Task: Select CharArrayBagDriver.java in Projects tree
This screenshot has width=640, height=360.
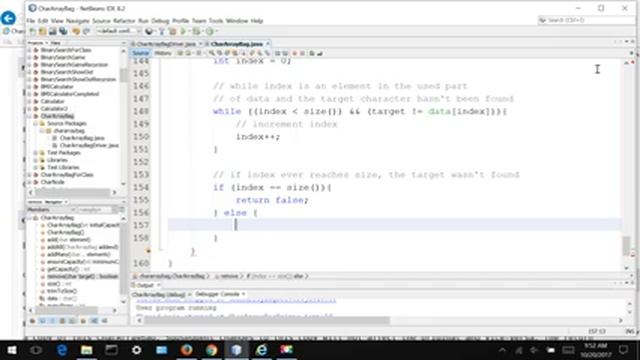Action: tap(89, 145)
